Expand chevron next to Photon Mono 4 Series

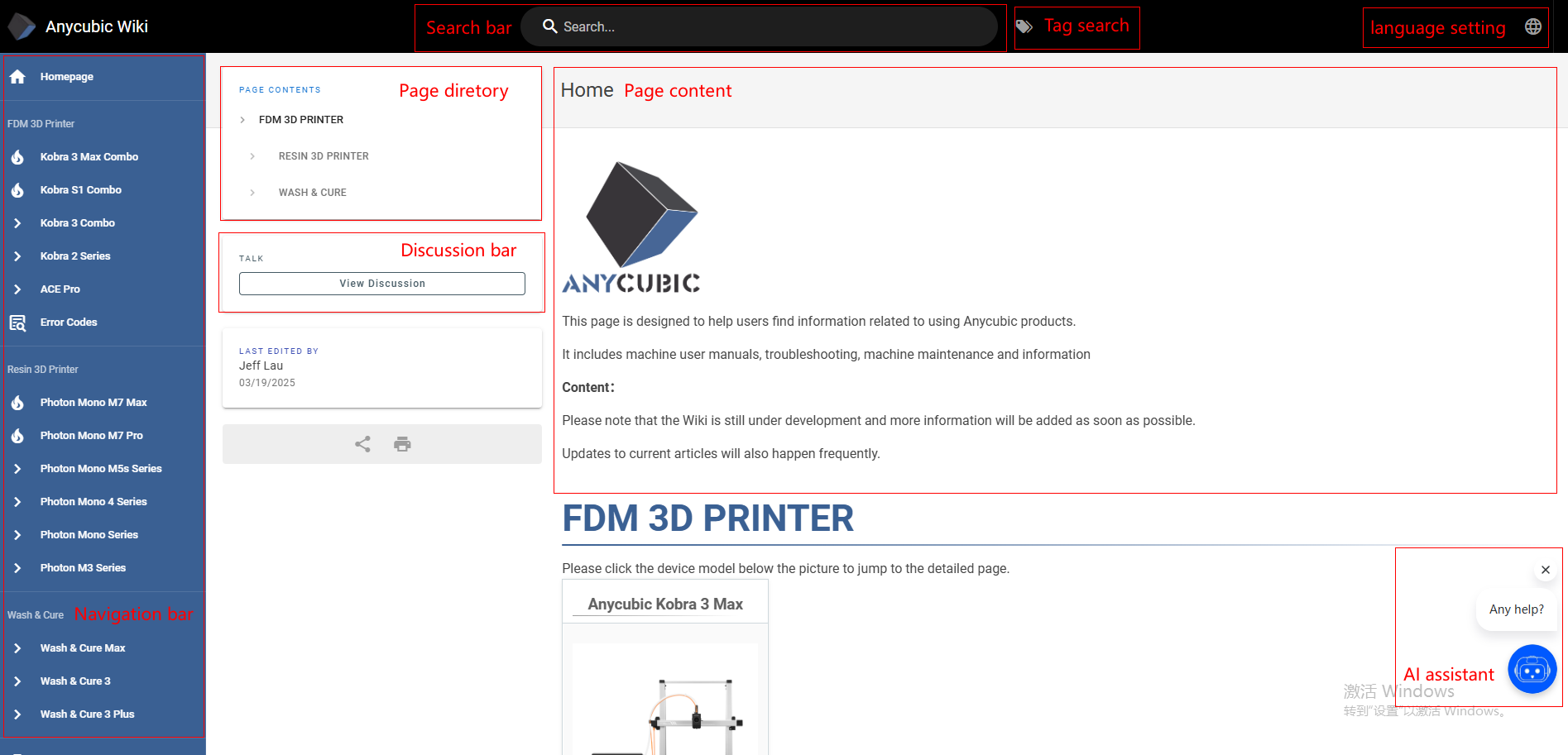(x=17, y=502)
